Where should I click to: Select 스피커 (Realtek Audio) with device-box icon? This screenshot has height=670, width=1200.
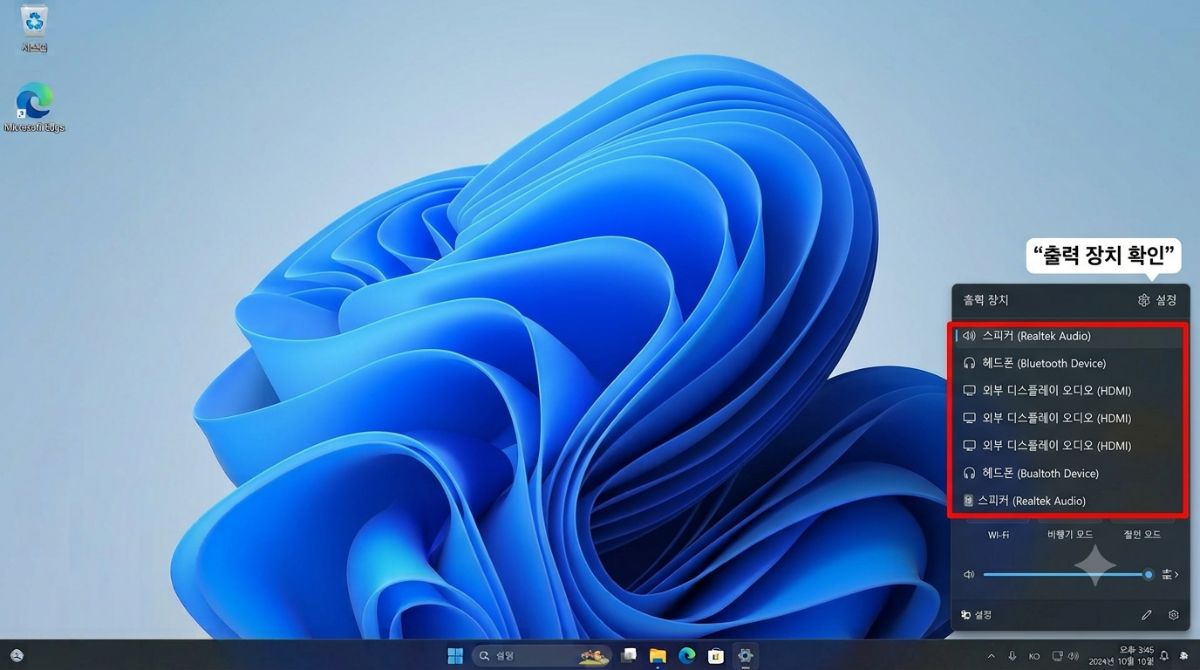[x=1068, y=500]
